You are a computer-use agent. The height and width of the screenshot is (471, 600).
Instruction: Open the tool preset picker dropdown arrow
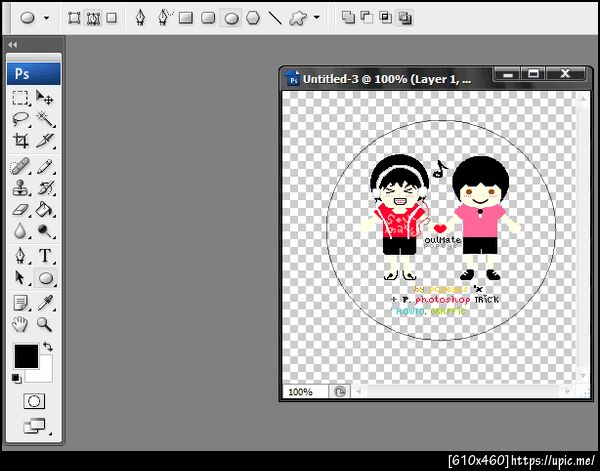point(46,18)
